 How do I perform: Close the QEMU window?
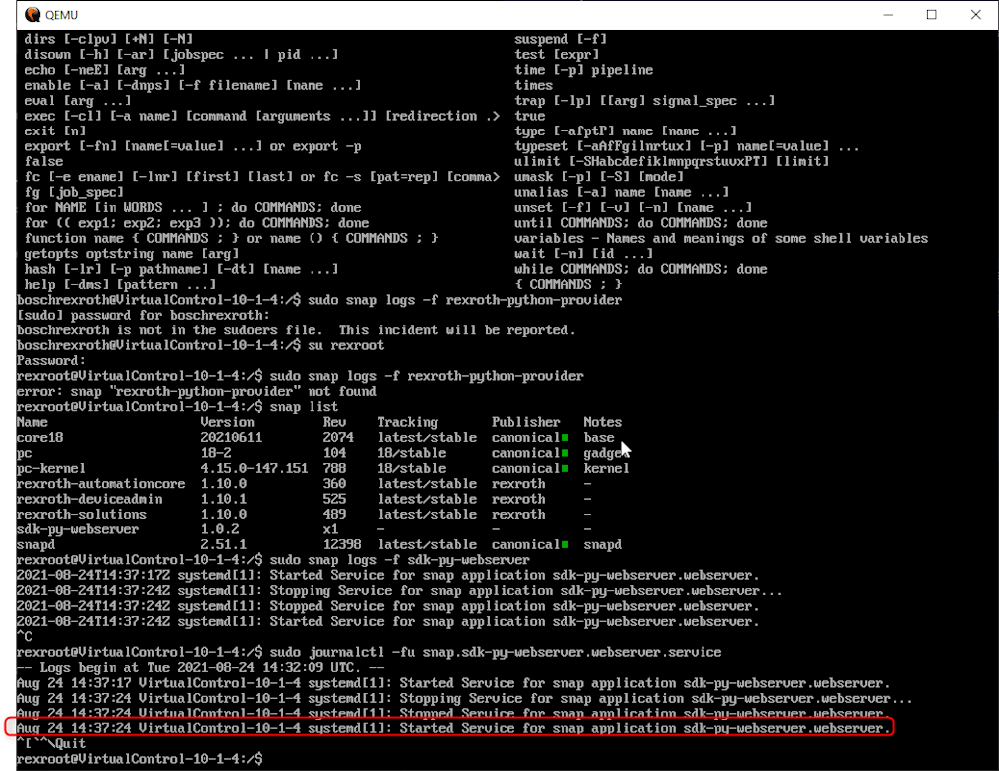pos(976,15)
